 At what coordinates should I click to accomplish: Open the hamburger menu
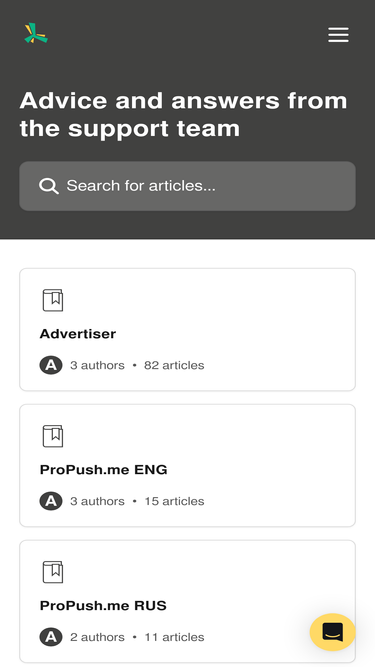(x=338, y=35)
